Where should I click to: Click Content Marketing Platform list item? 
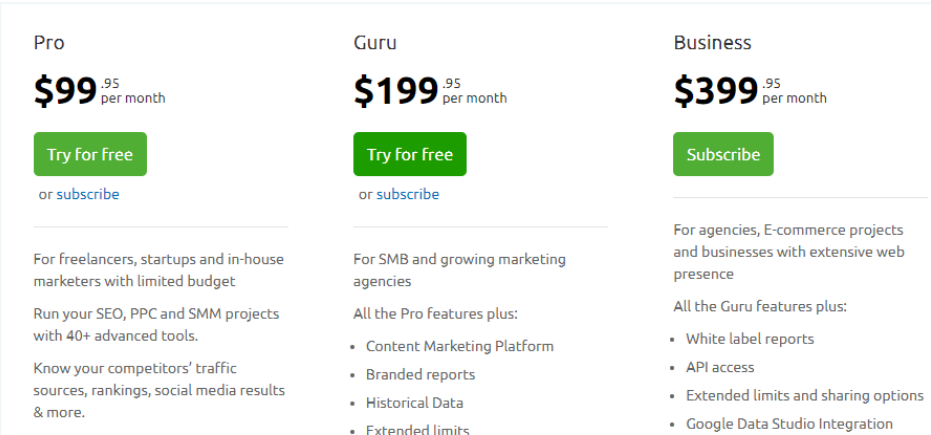(x=460, y=346)
